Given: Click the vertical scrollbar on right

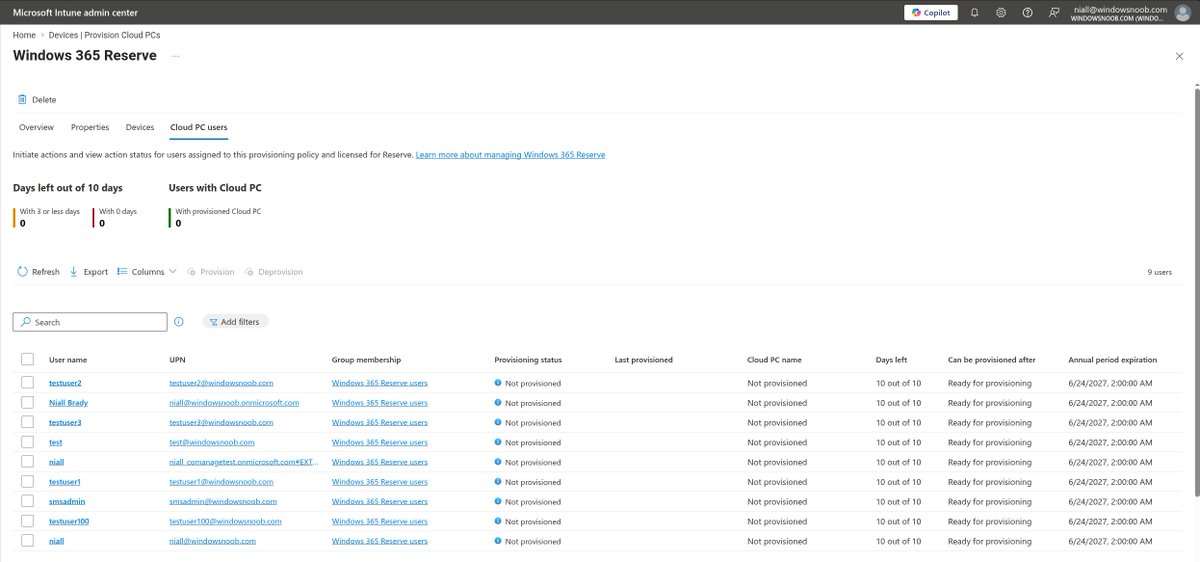Looking at the screenshot, I should (1196, 290).
